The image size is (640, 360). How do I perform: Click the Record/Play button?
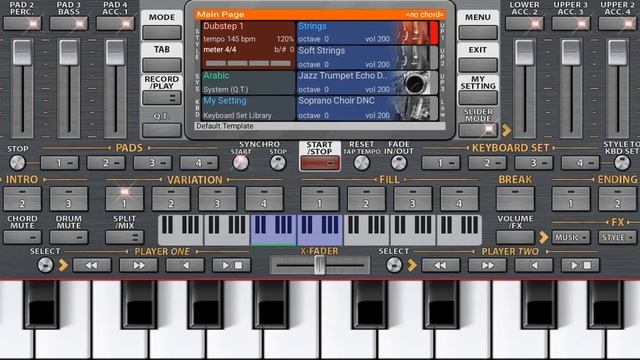click(x=162, y=98)
